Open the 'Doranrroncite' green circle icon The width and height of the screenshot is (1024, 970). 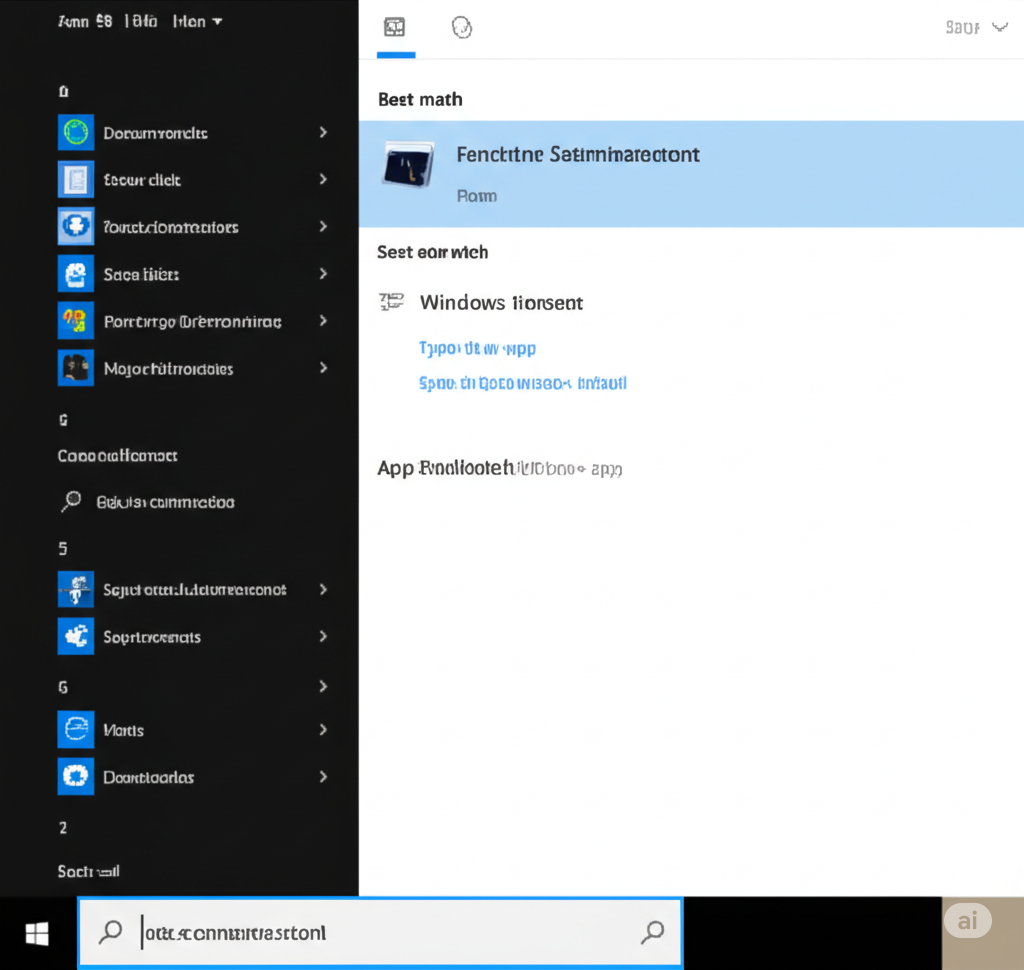76,133
